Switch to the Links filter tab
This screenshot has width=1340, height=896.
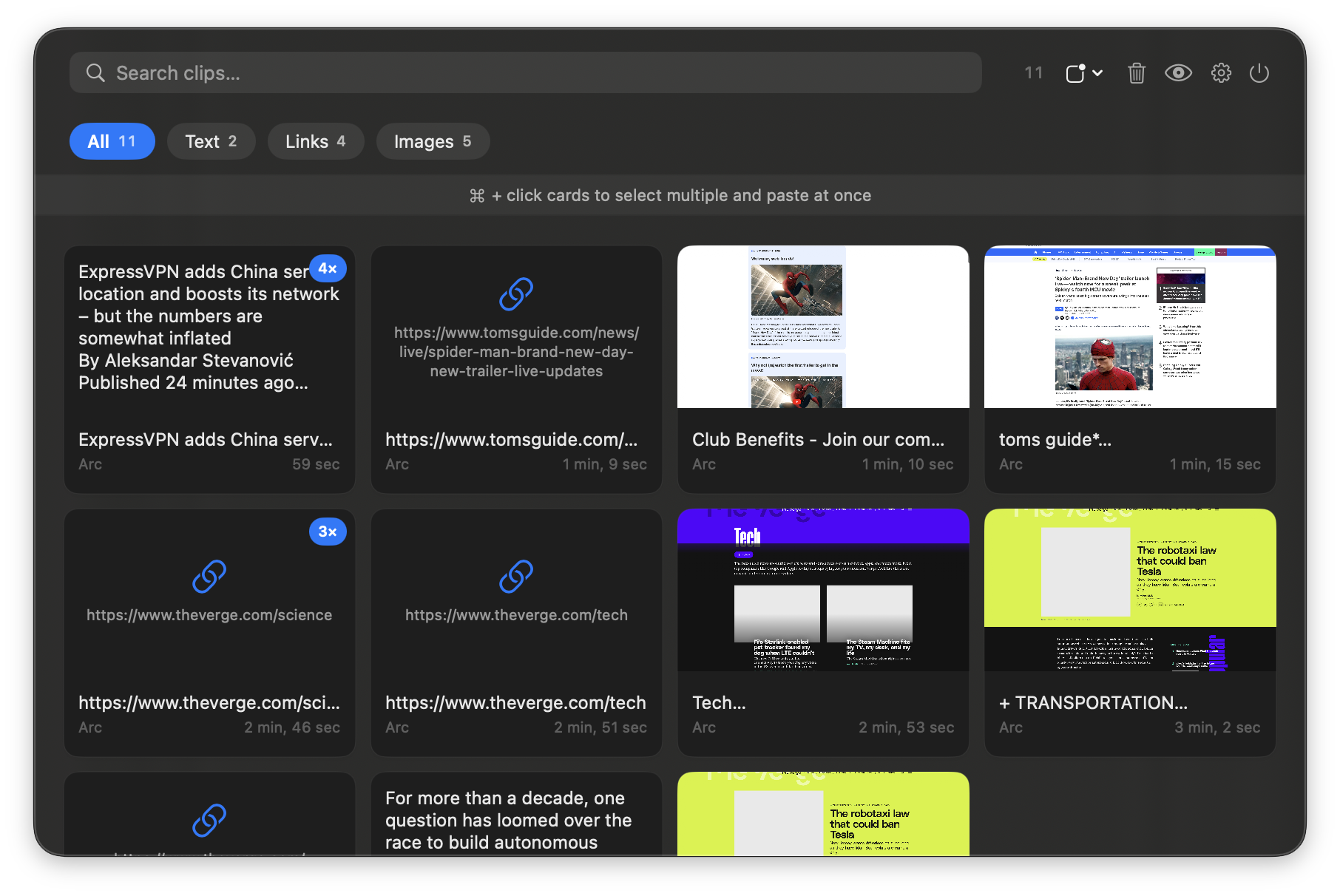click(316, 141)
